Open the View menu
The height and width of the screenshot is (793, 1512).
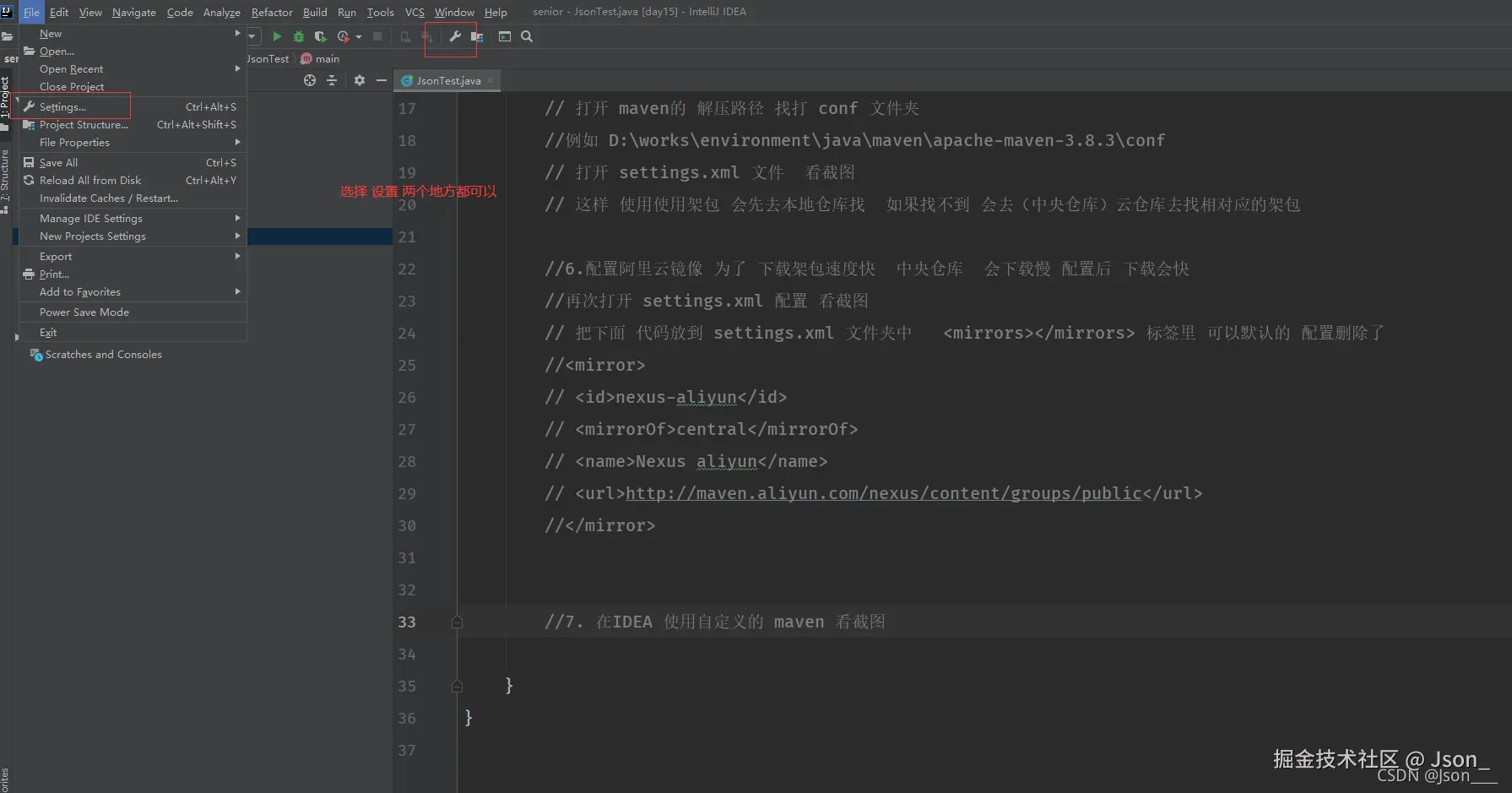pyautogui.click(x=90, y=12)
